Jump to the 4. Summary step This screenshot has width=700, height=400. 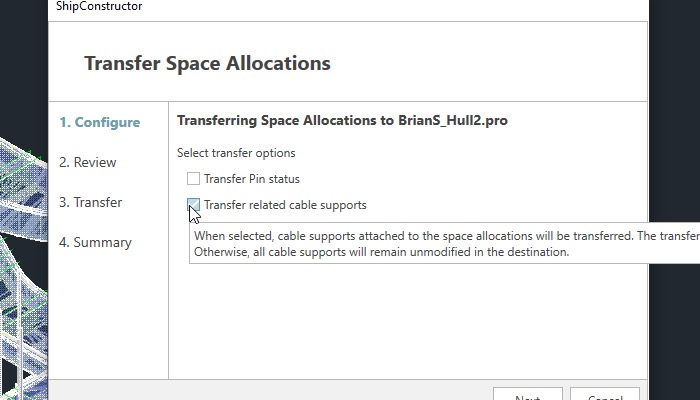tap(95, 242)
